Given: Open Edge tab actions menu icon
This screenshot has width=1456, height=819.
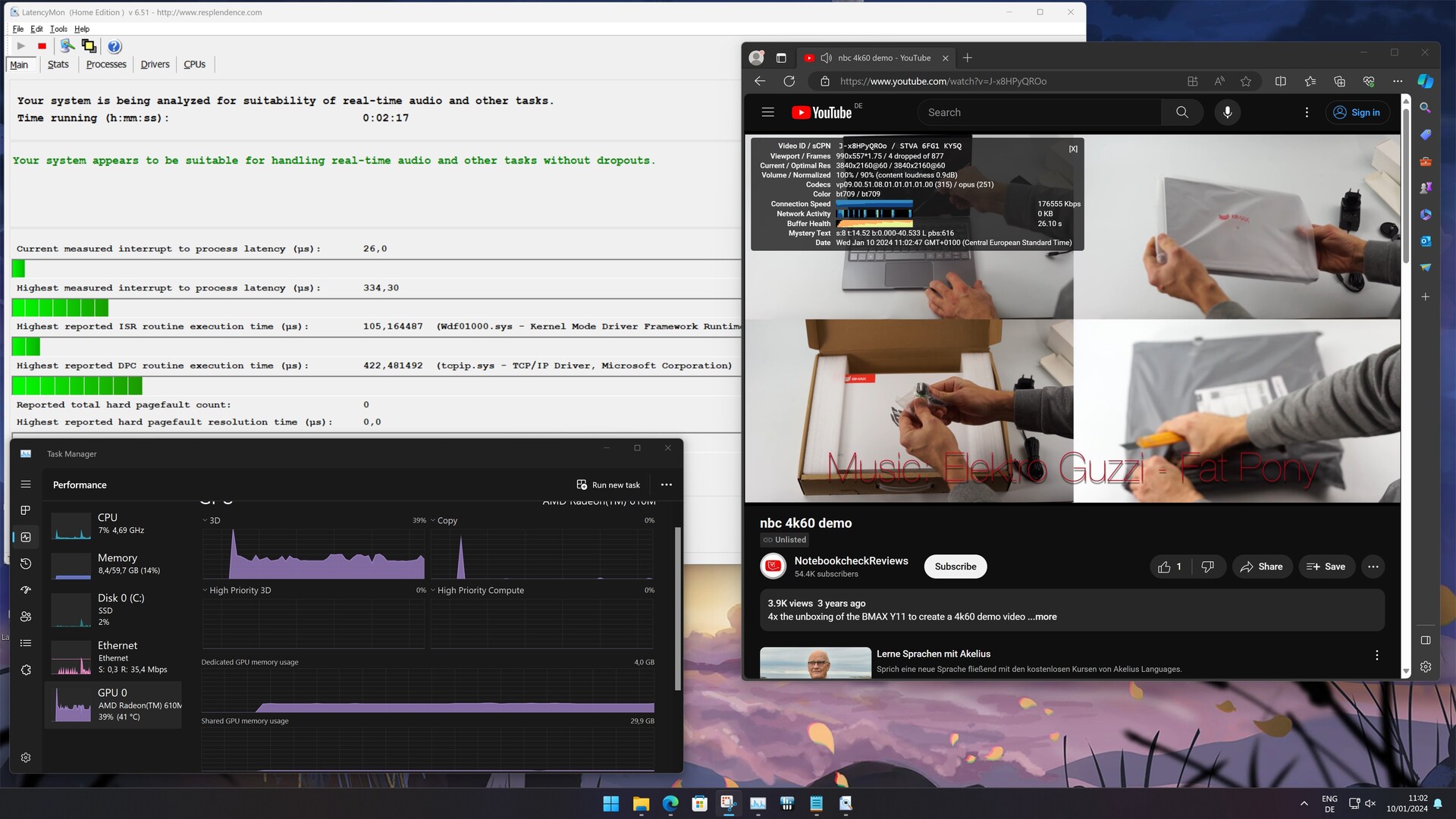Looking at the screenshot, I should pos(780,58).
